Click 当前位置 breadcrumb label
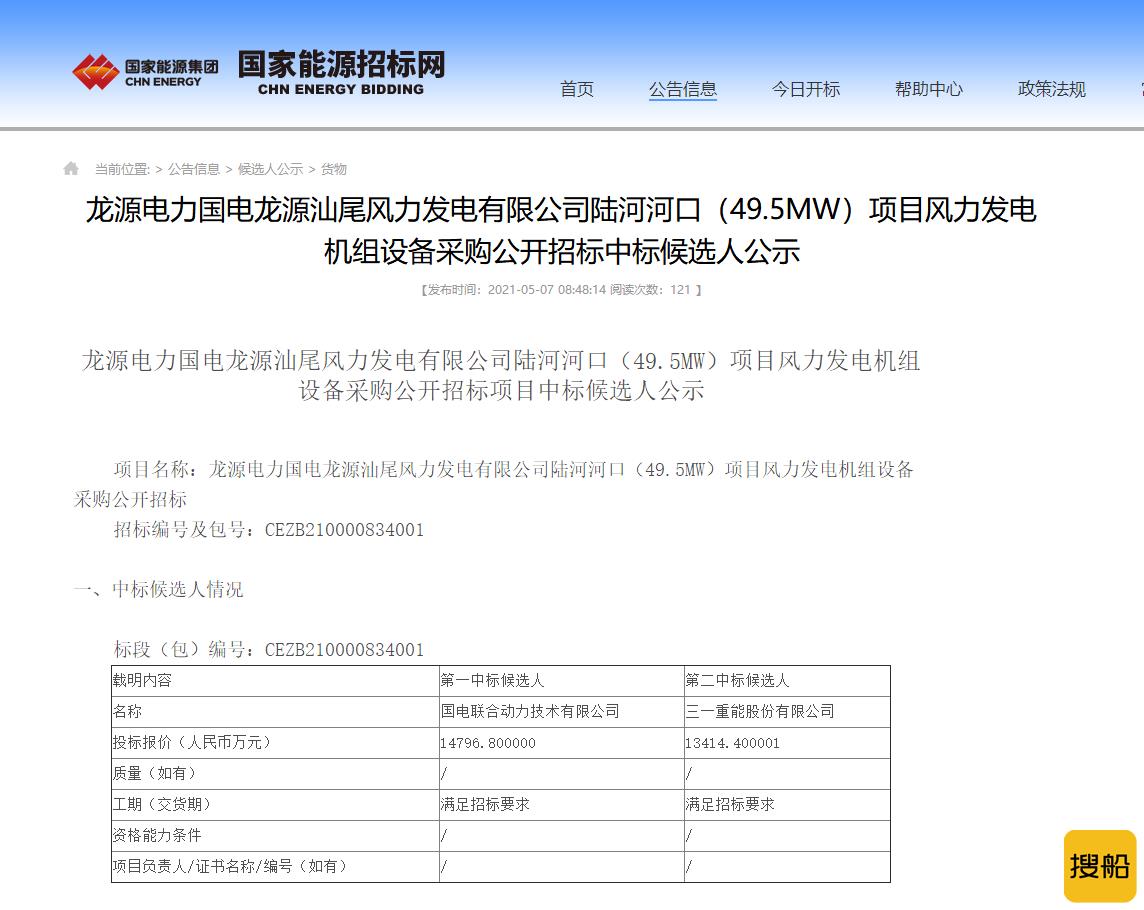The height and width of the screenshot is (910, 1144). point(122,169)
